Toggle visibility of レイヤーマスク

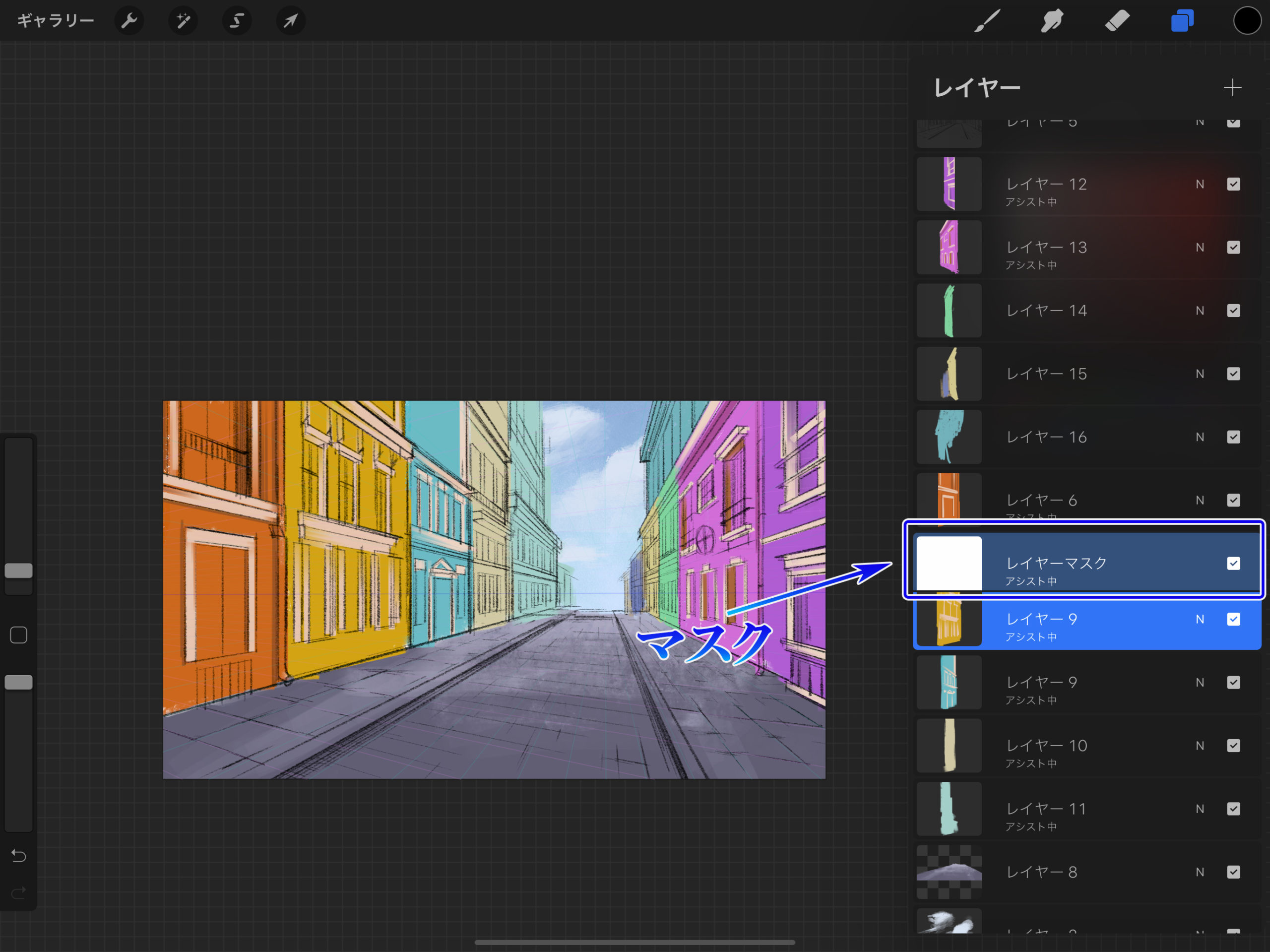tap(1233, 563)
